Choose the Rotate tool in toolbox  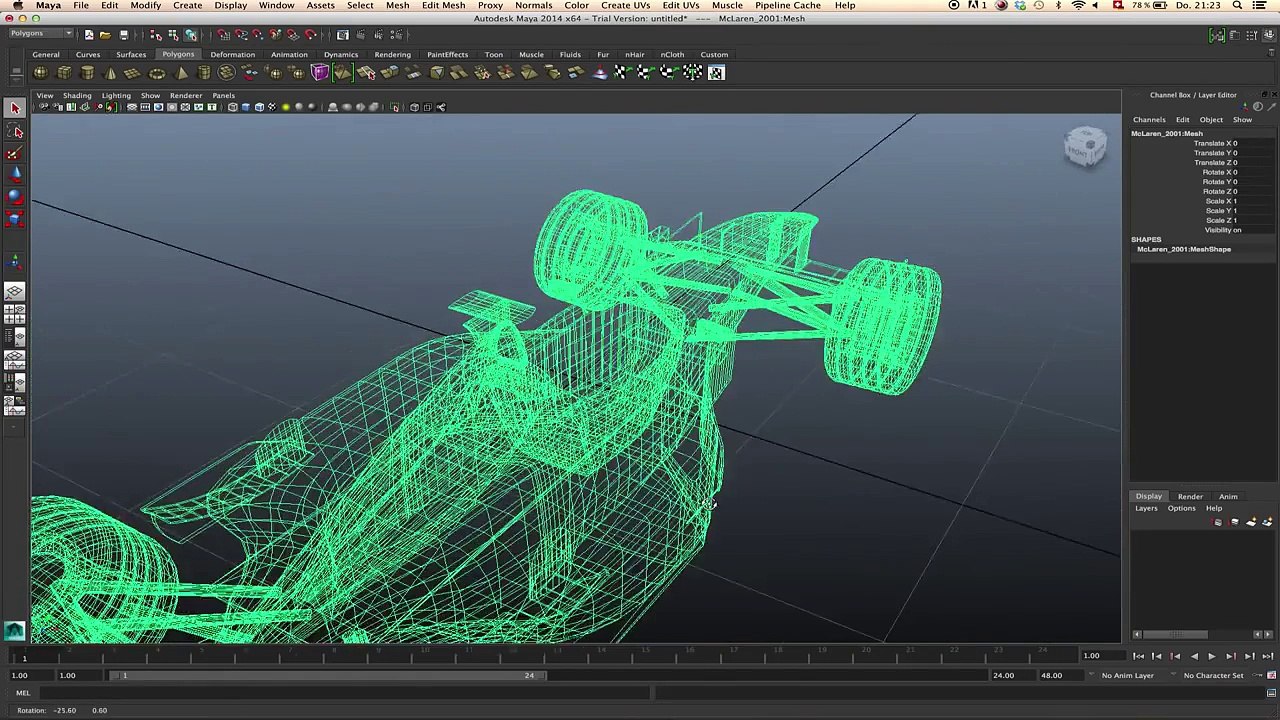(15, 197)
